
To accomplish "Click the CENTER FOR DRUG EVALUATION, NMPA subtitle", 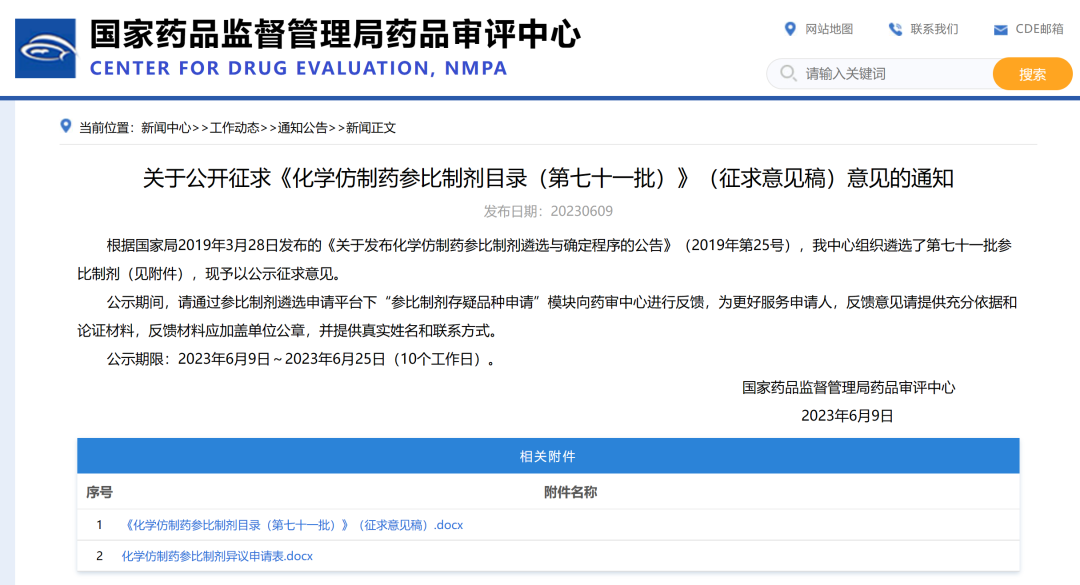I will (x=298, y=68).
